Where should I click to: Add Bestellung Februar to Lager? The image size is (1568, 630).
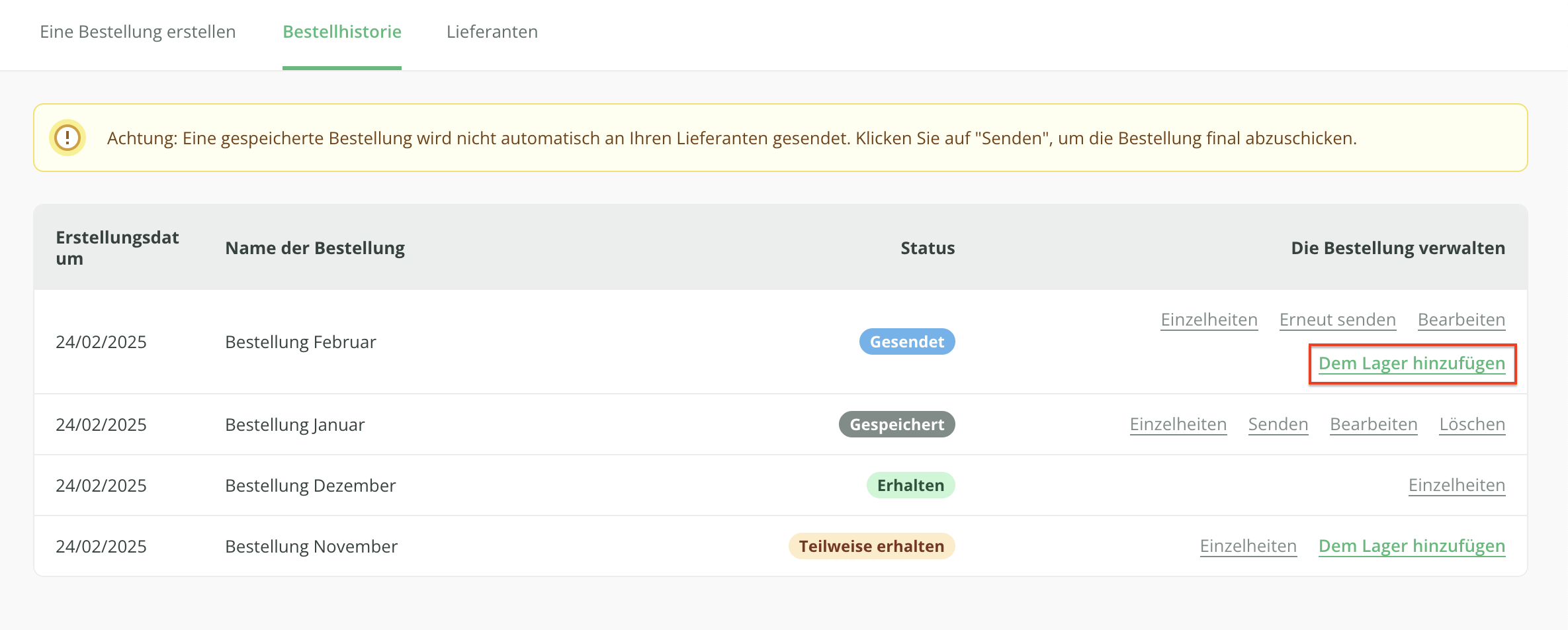pos(1411,363)
